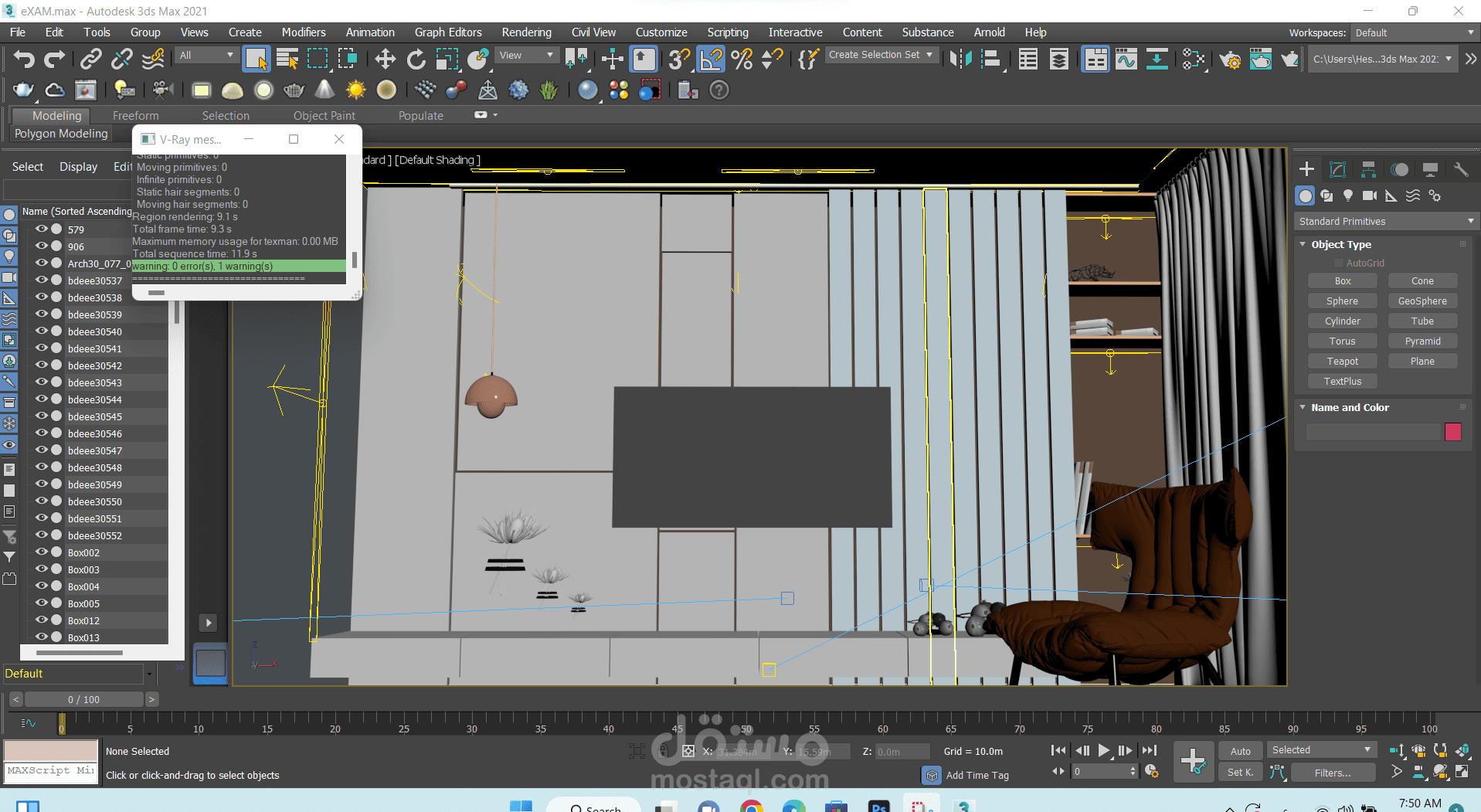Select the Move tool in main toolbar
This screenshot has width=1481, height=812.
(385, 59)
